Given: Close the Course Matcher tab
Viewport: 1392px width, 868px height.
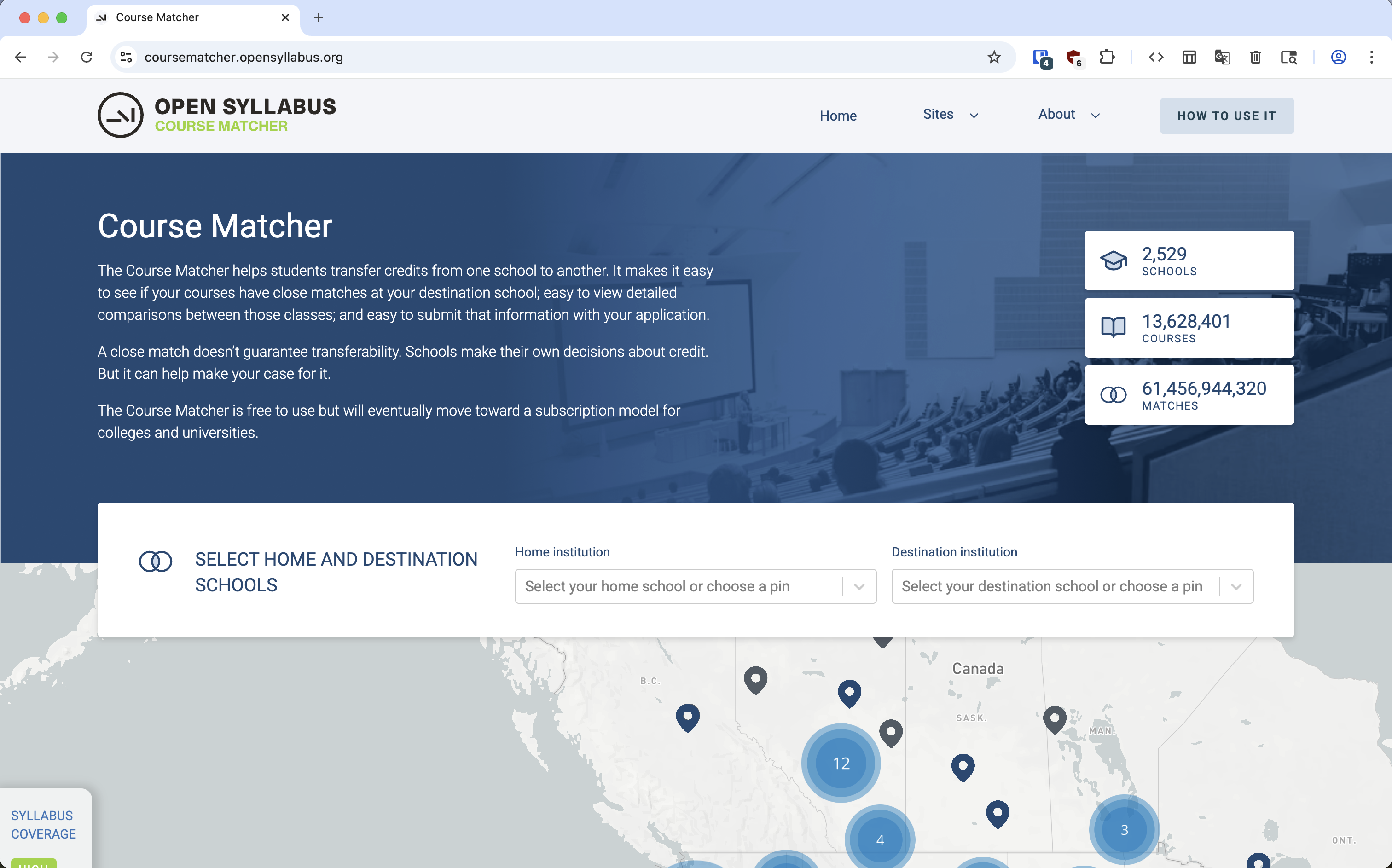Looking at the screenshot, I should pos(285,17).
